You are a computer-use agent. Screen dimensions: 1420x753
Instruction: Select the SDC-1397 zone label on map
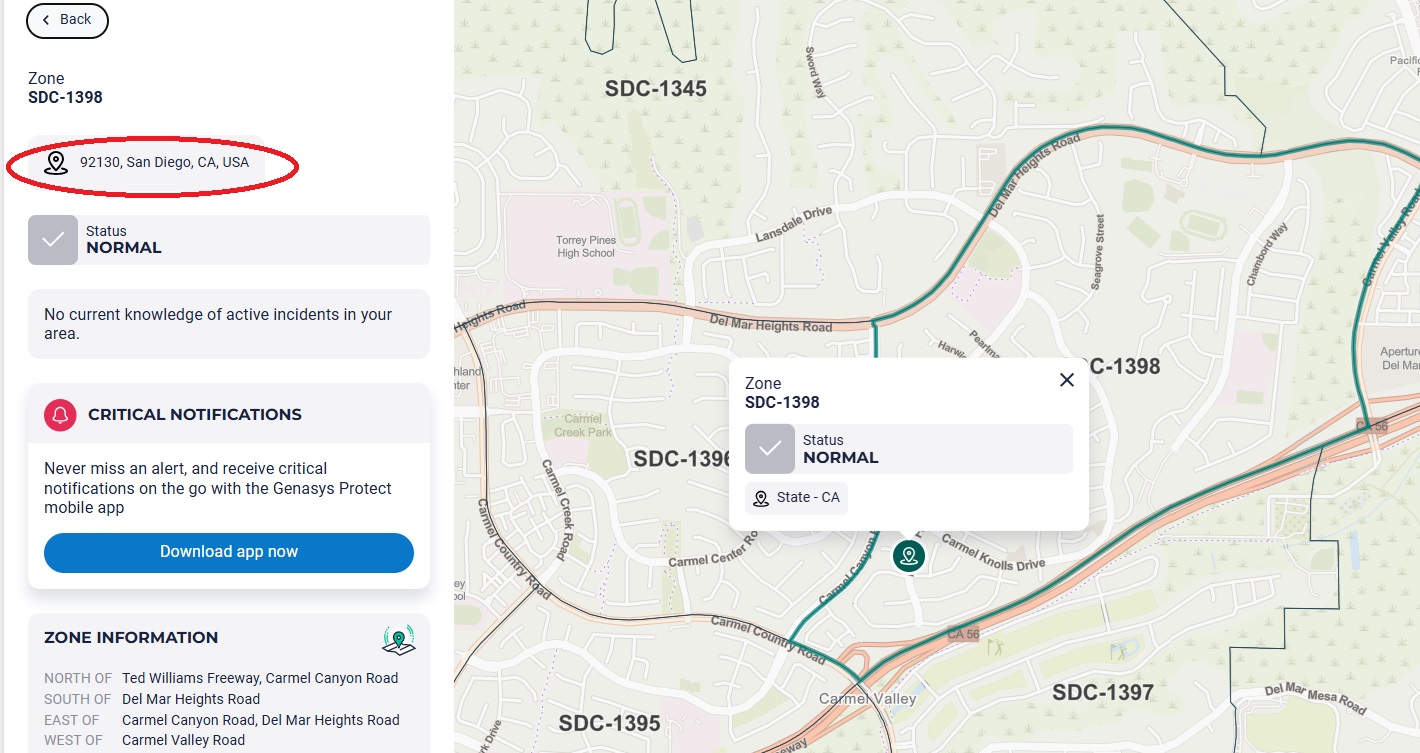point(1102,692)
